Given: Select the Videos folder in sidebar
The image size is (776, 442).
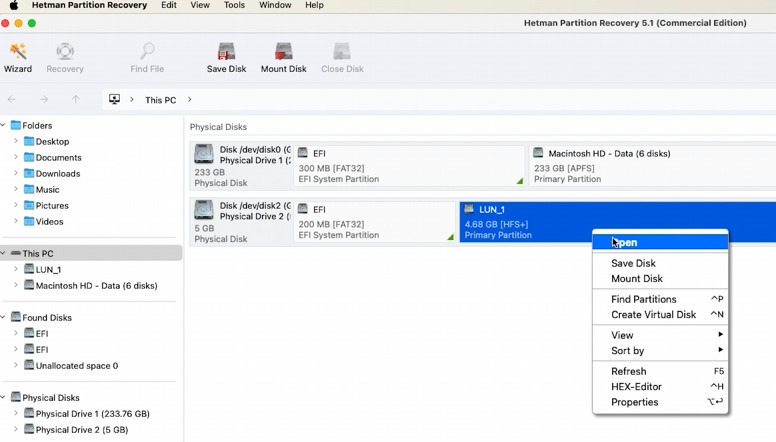Looking at the screenshot, I should pos(49,221).
